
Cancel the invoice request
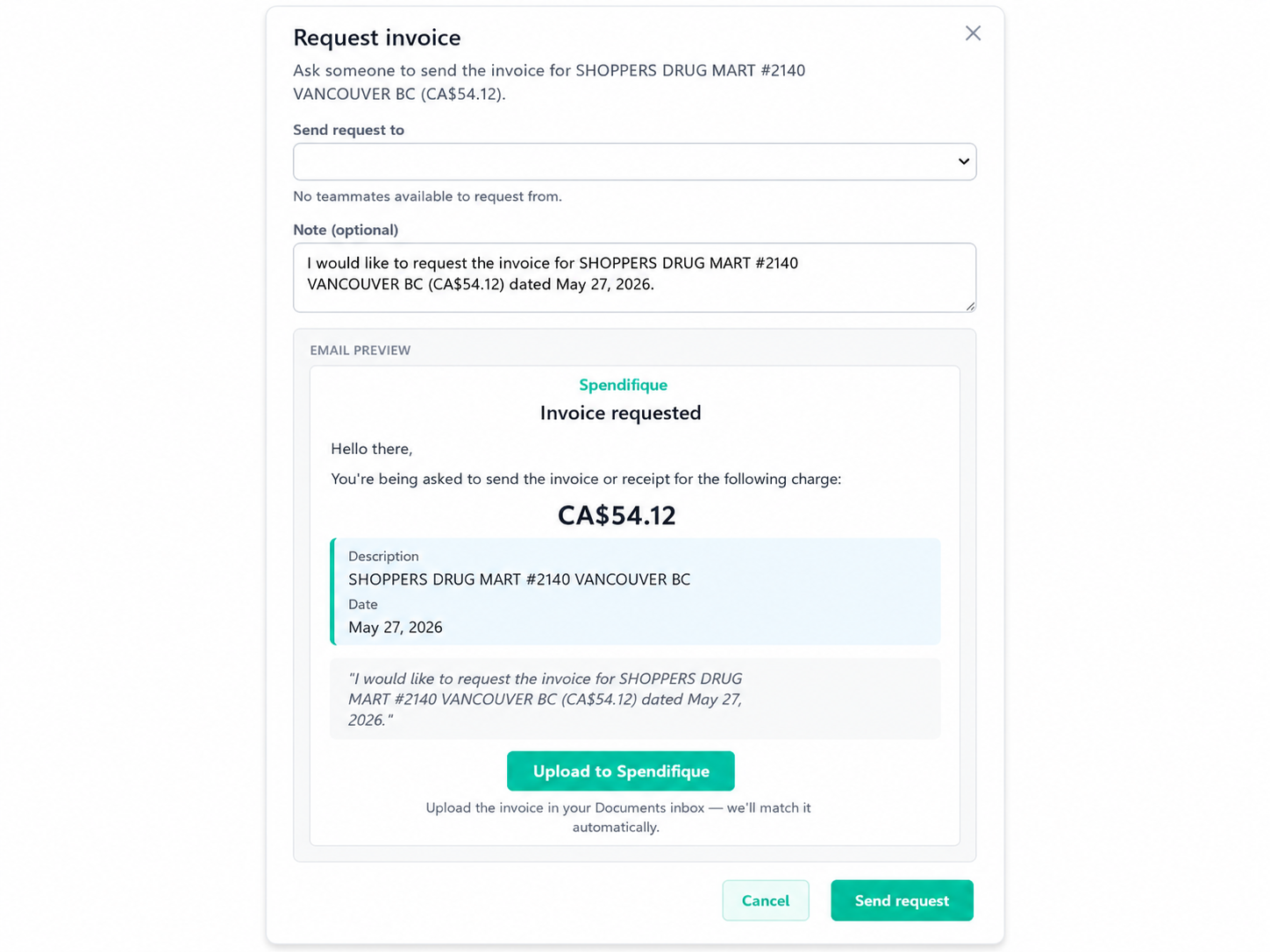tap(766, 900)
